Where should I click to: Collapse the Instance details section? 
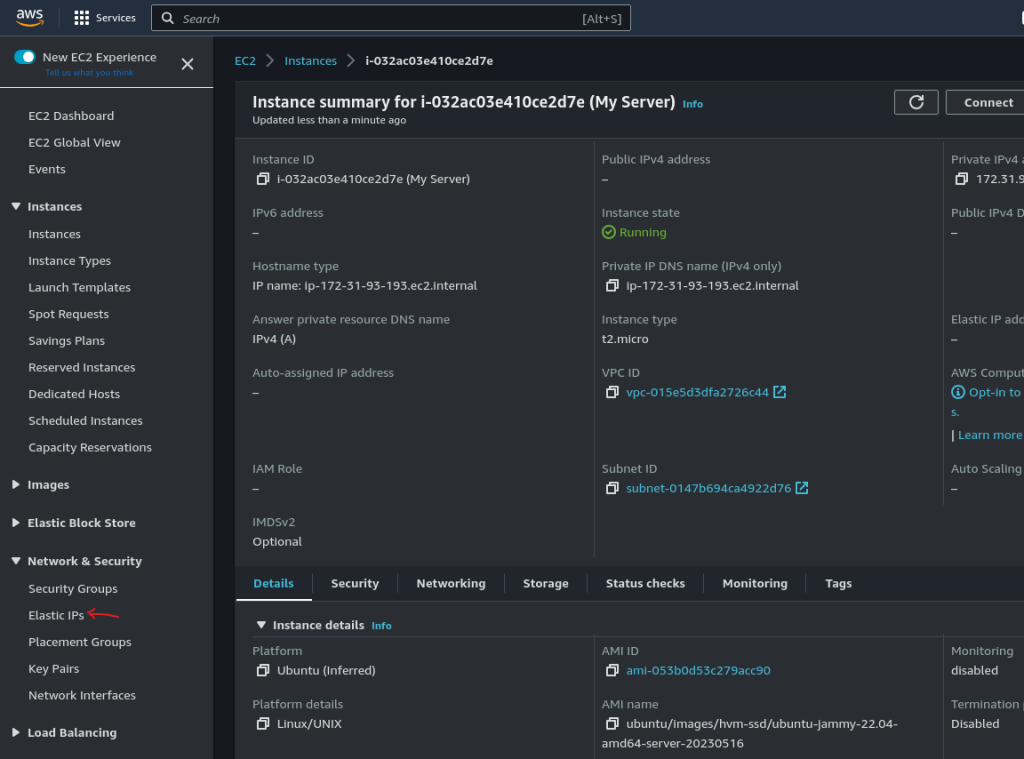261,625
